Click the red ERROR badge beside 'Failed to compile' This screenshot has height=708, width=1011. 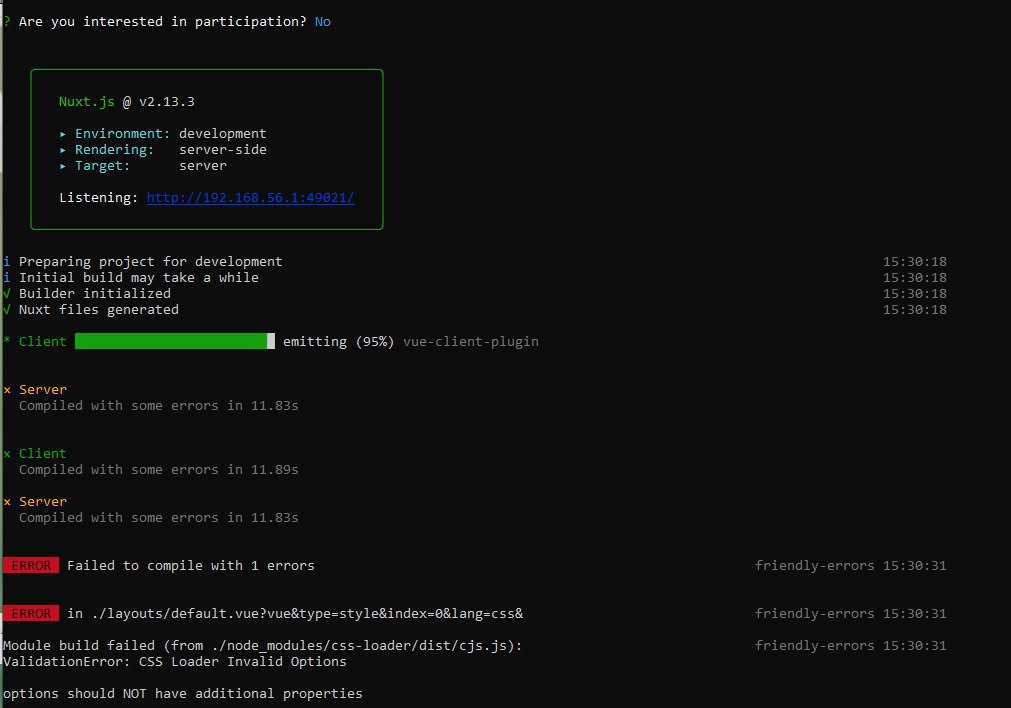point(30,565)
